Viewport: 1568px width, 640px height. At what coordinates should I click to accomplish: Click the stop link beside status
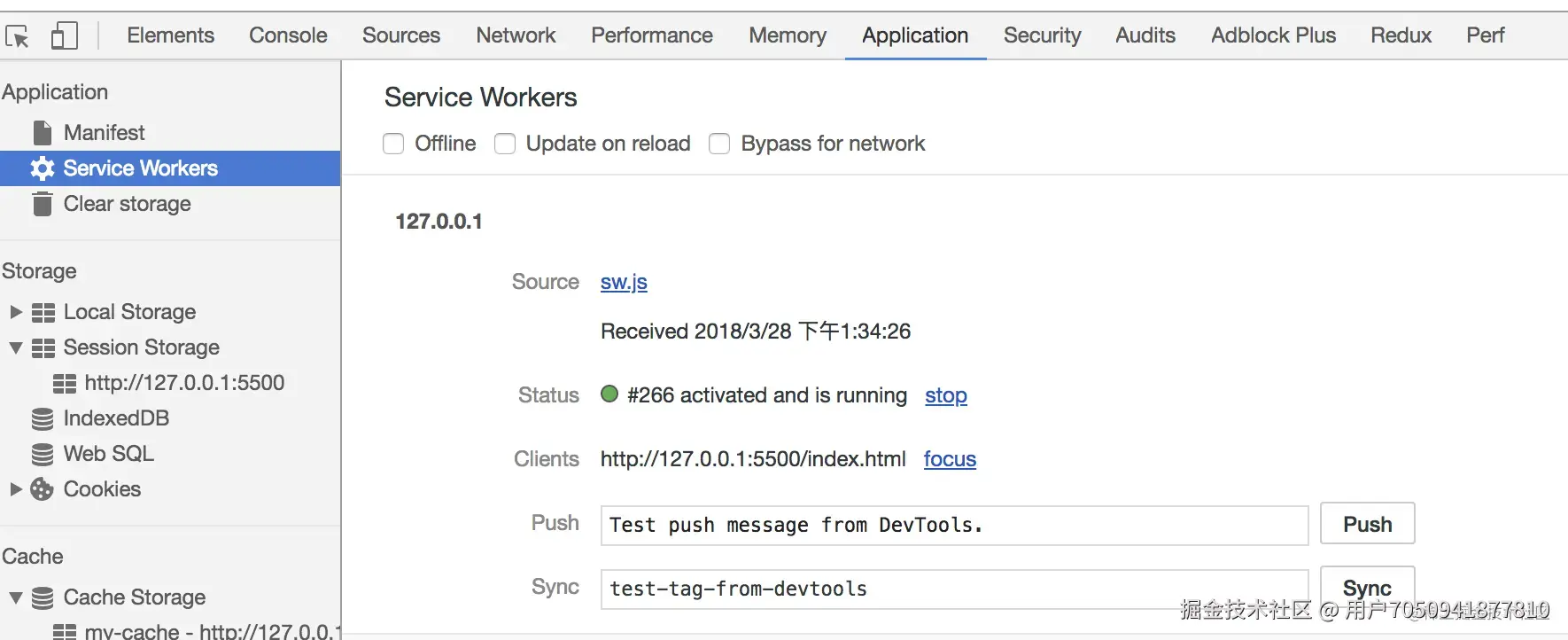point(945,395)
